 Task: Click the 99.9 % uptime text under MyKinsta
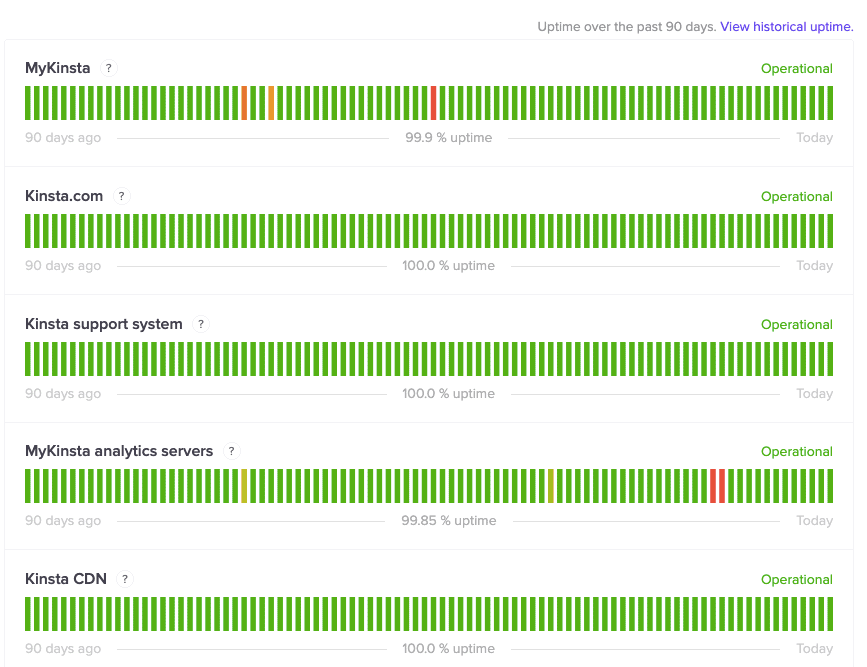[448, 137]
